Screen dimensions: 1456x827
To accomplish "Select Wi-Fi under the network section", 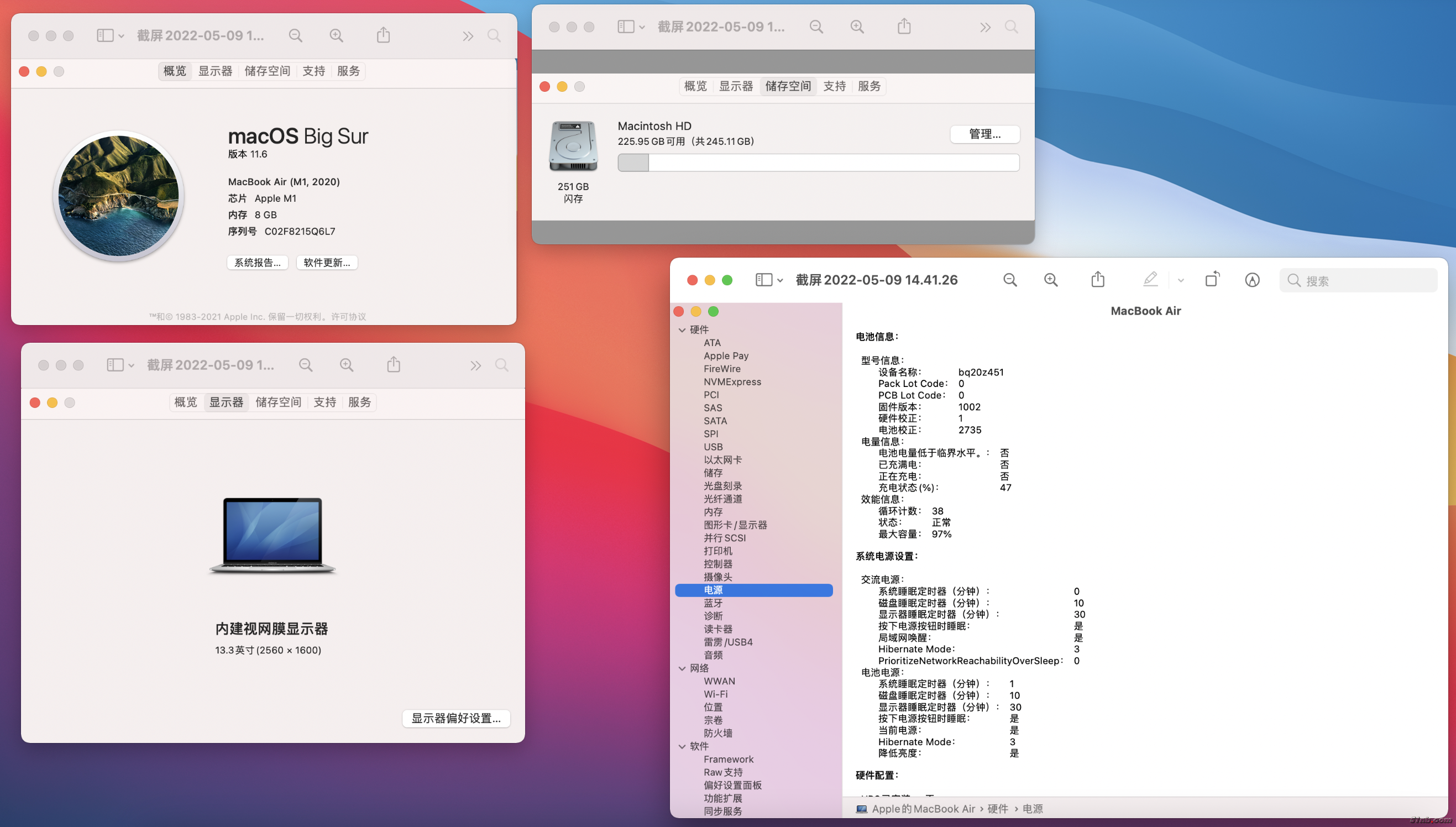I will [715, 694].
